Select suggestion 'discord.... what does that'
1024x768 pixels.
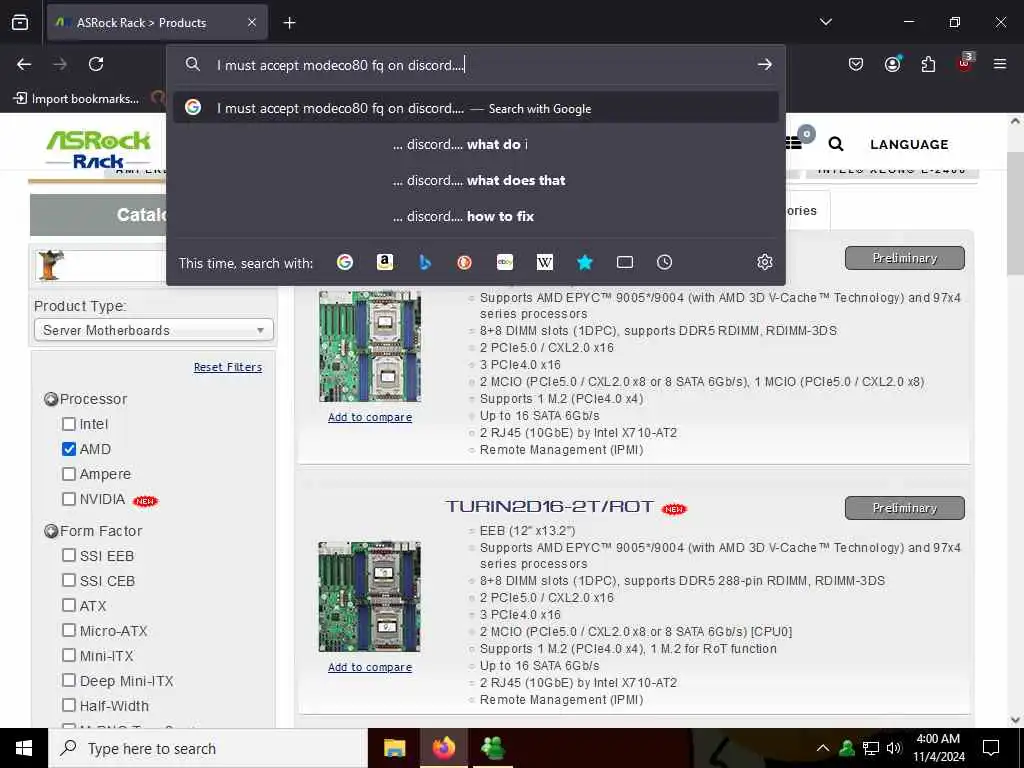(x=475, y=180)
